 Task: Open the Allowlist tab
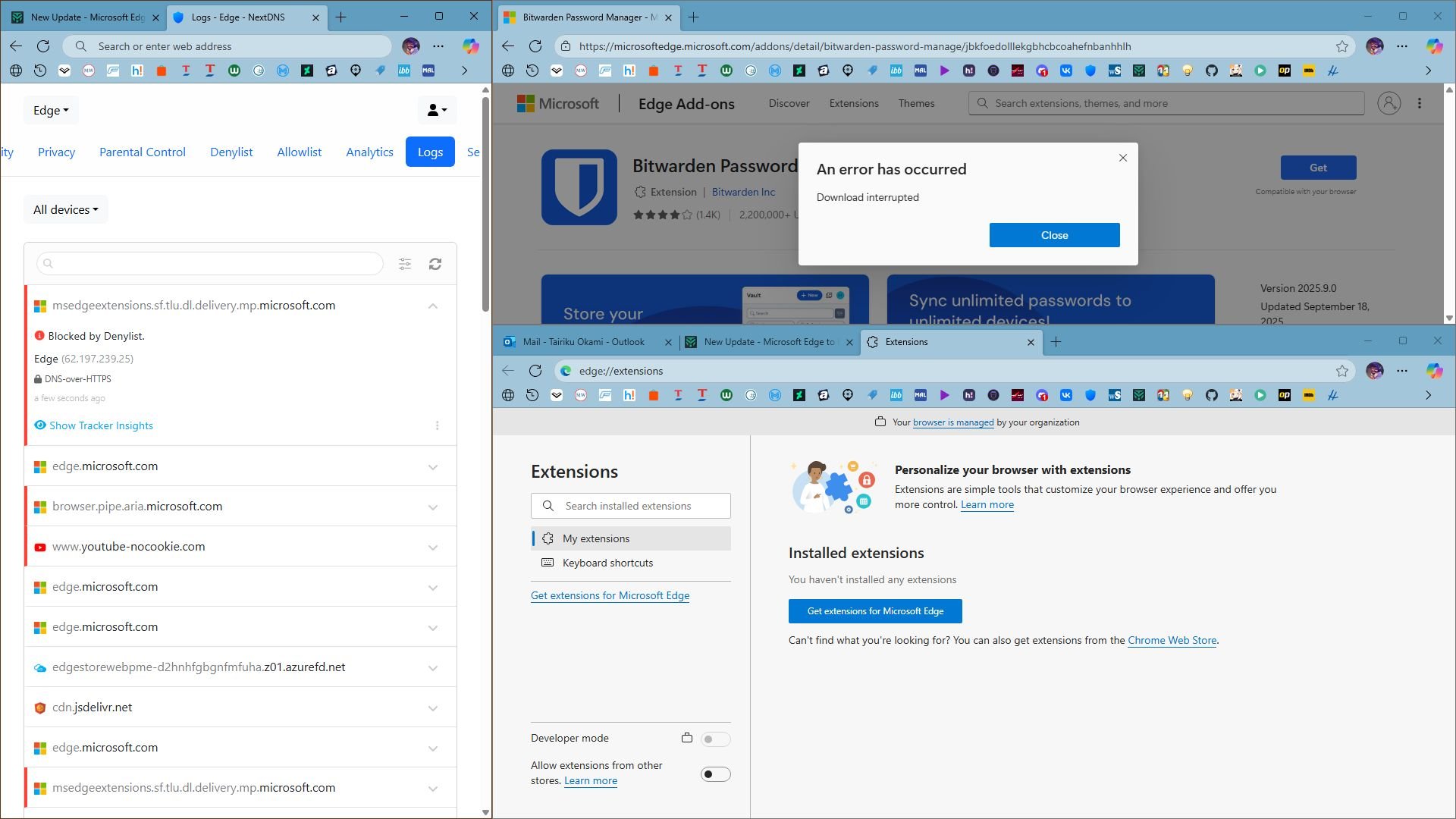click(300, 152)
